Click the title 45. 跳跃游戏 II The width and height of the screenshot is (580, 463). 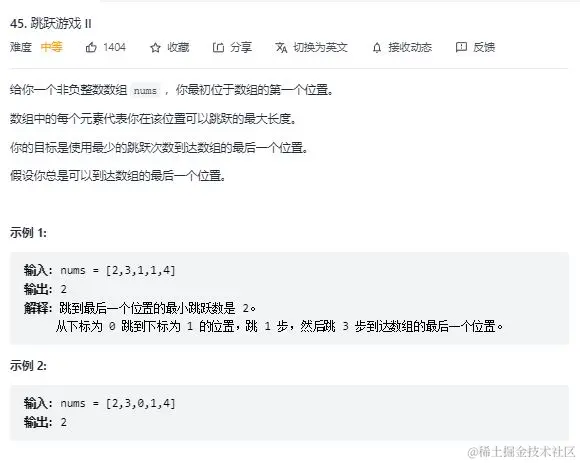pos(51,24)
